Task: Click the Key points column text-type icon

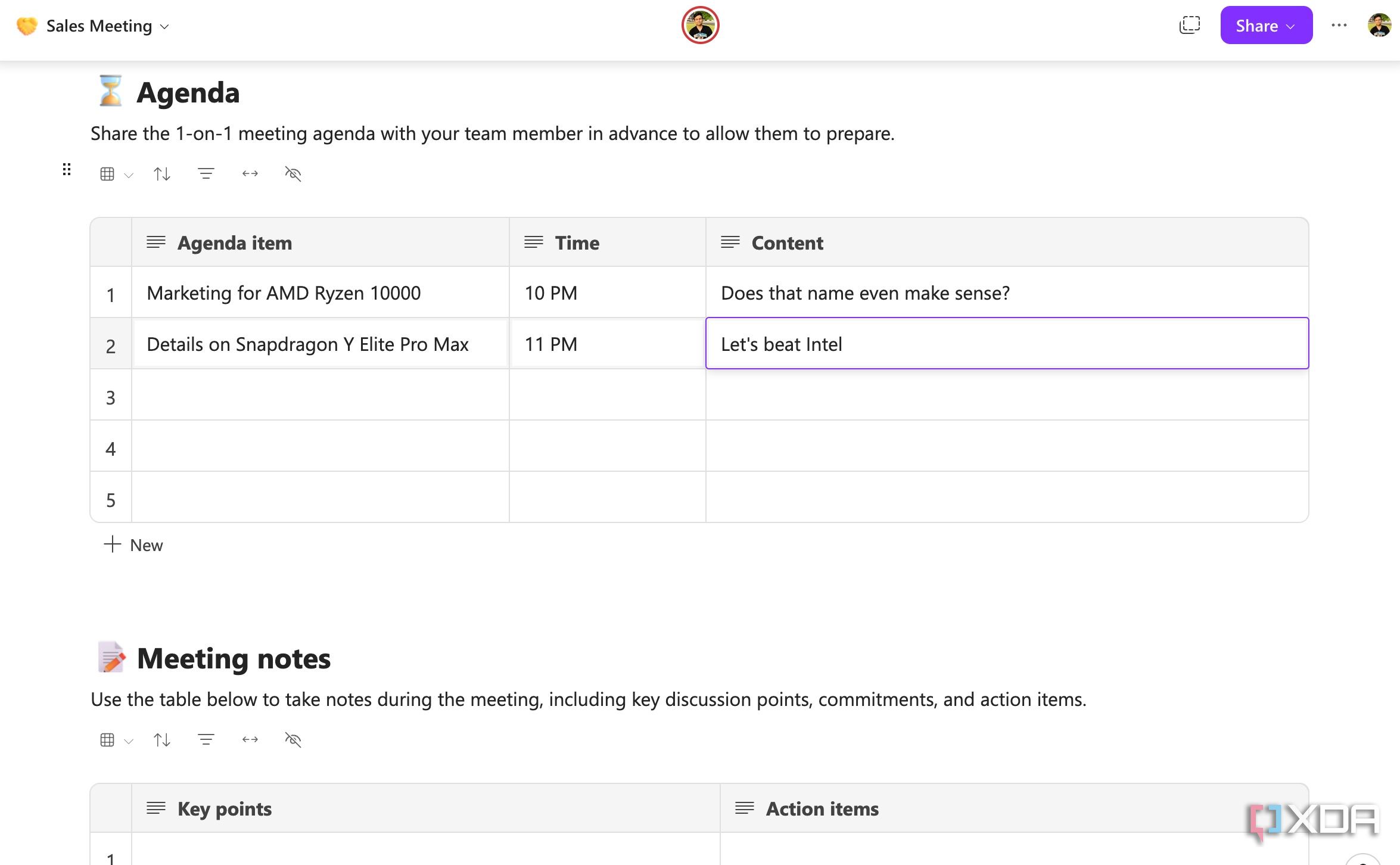Action: 156,808
